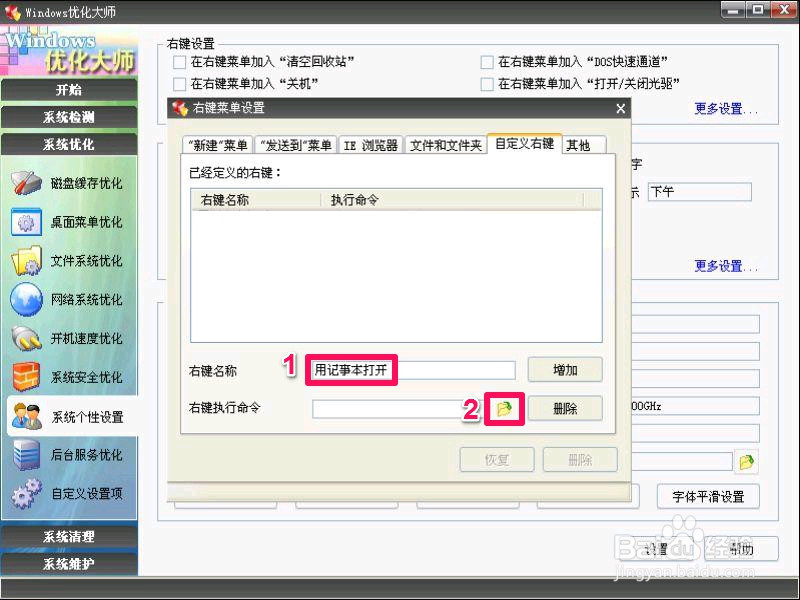
Task: Click the disabled 删除 button at dialog bottom
Action: pyautogui.click(x=580, y=460)
